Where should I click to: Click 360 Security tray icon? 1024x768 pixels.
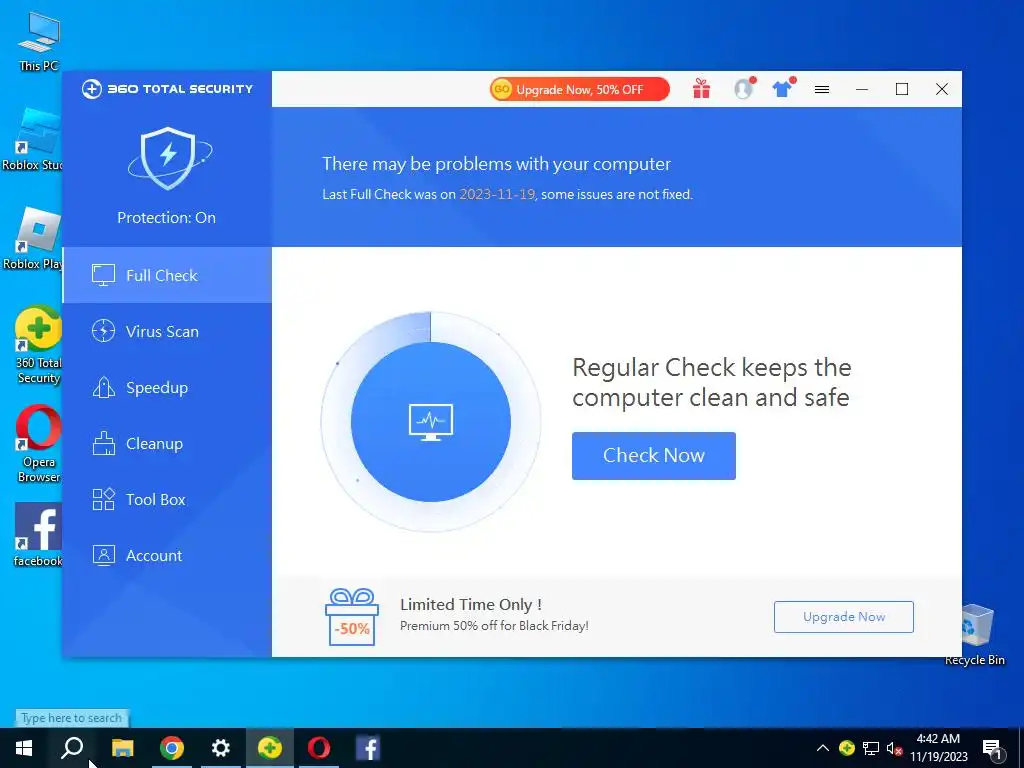click(x=847, y=748)
